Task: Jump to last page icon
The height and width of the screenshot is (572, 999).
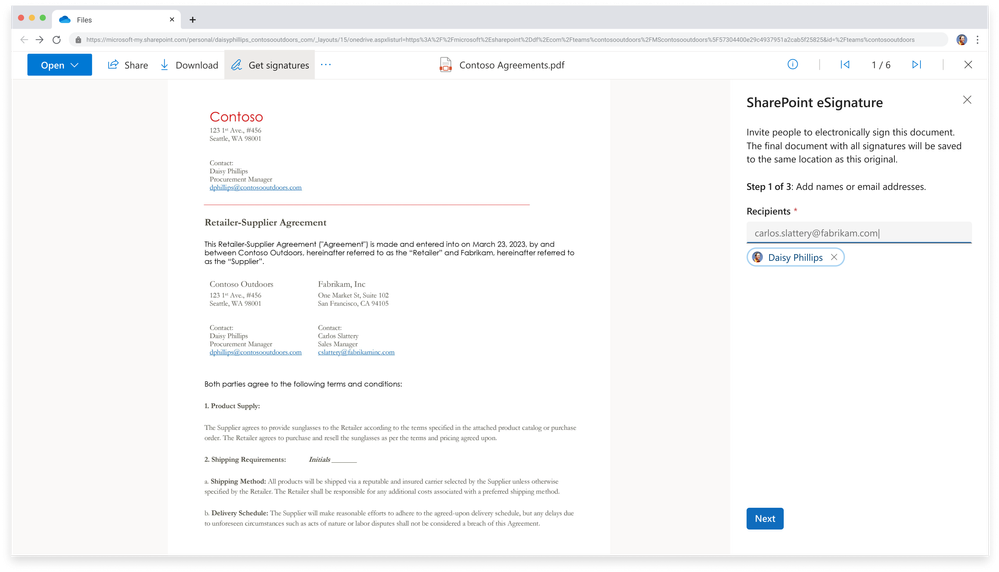Action: click(x=916, y=64)
